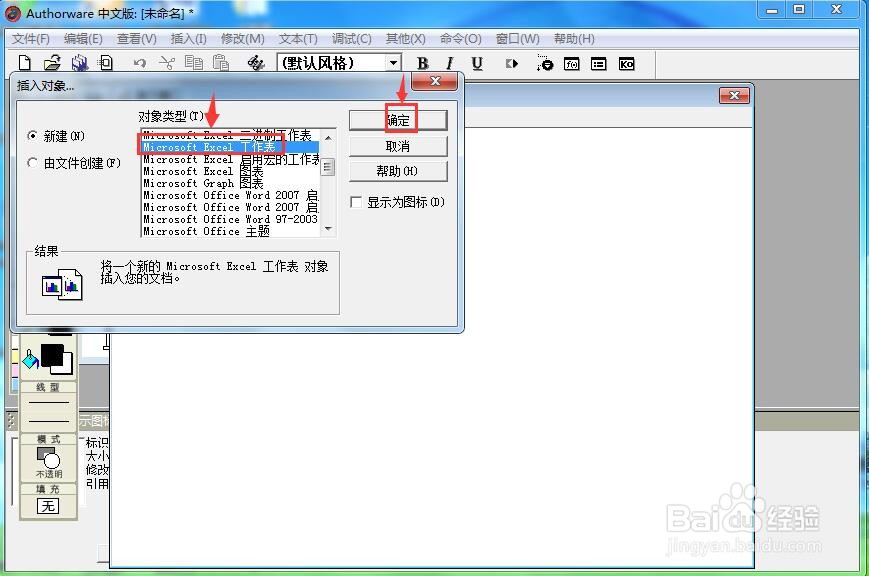
Task: Select Microsoft Excel 二进制工作表 entry
Action: 231,135
